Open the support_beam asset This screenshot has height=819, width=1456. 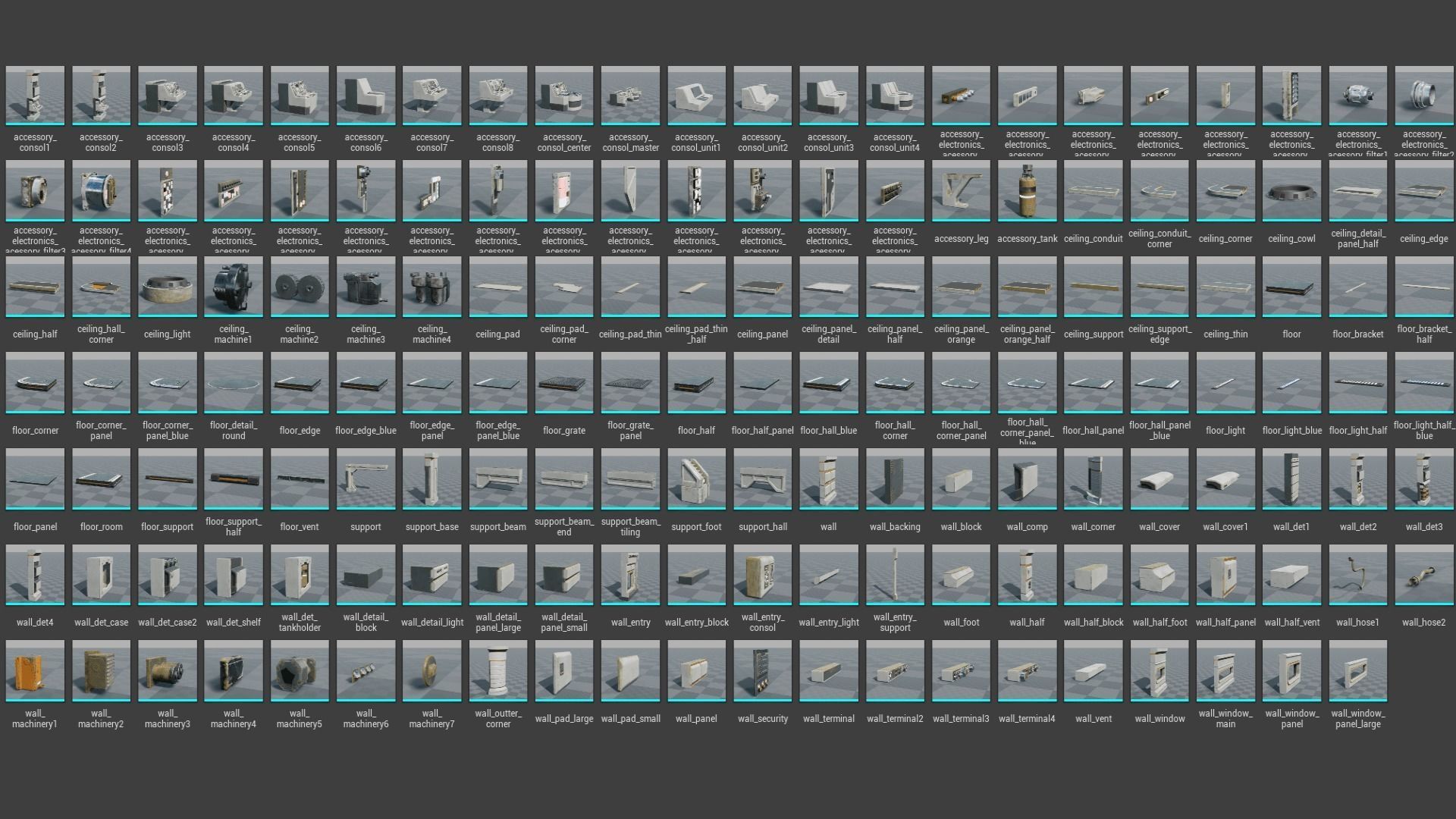coord(497,479)
